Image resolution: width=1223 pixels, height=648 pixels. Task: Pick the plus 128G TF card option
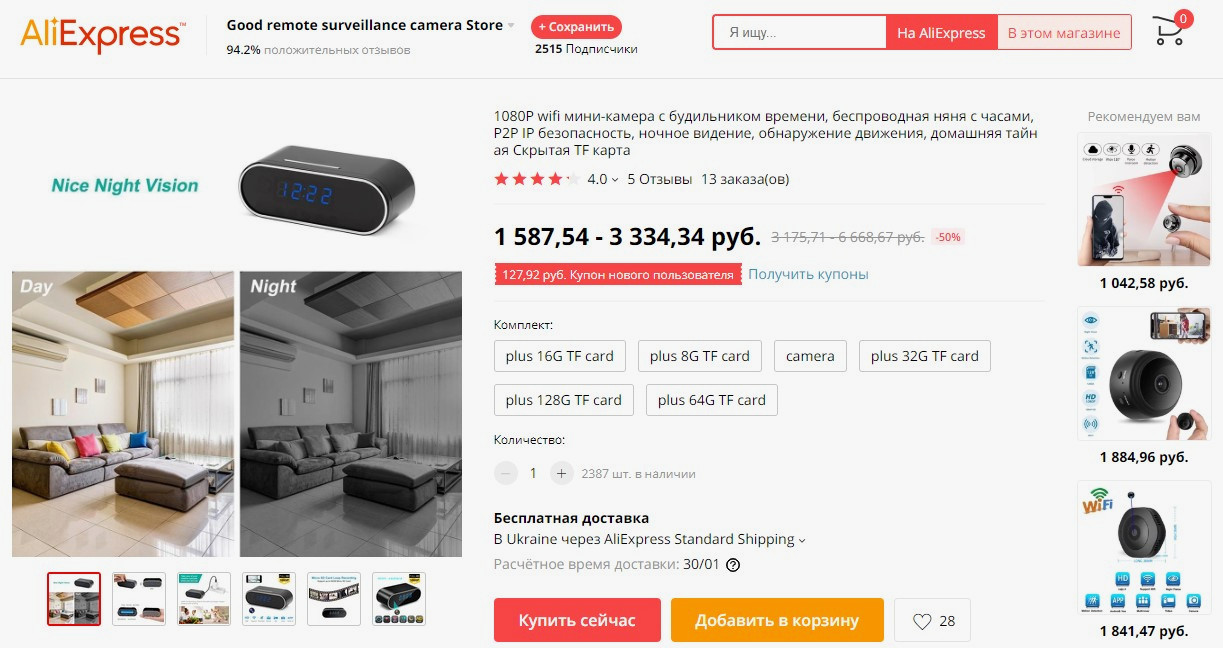(x=564, y=400)
